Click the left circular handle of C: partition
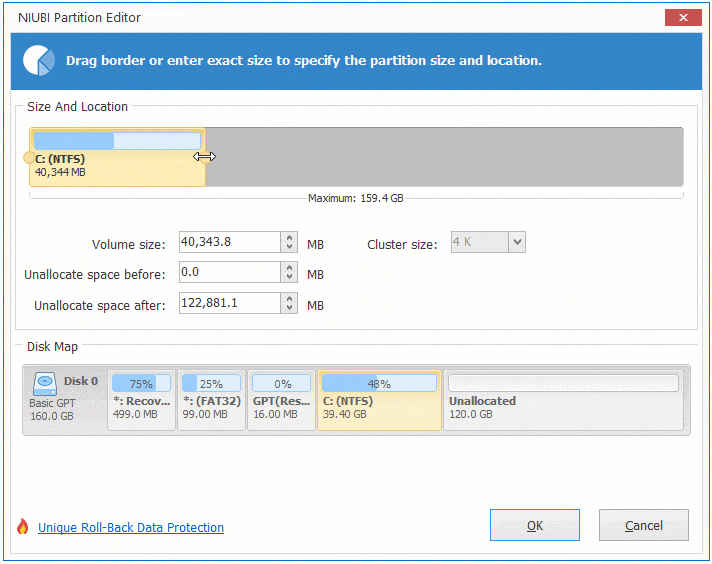The height and width of the screenshot is (564, 712). pyautogui.click(x=28, y=158)
